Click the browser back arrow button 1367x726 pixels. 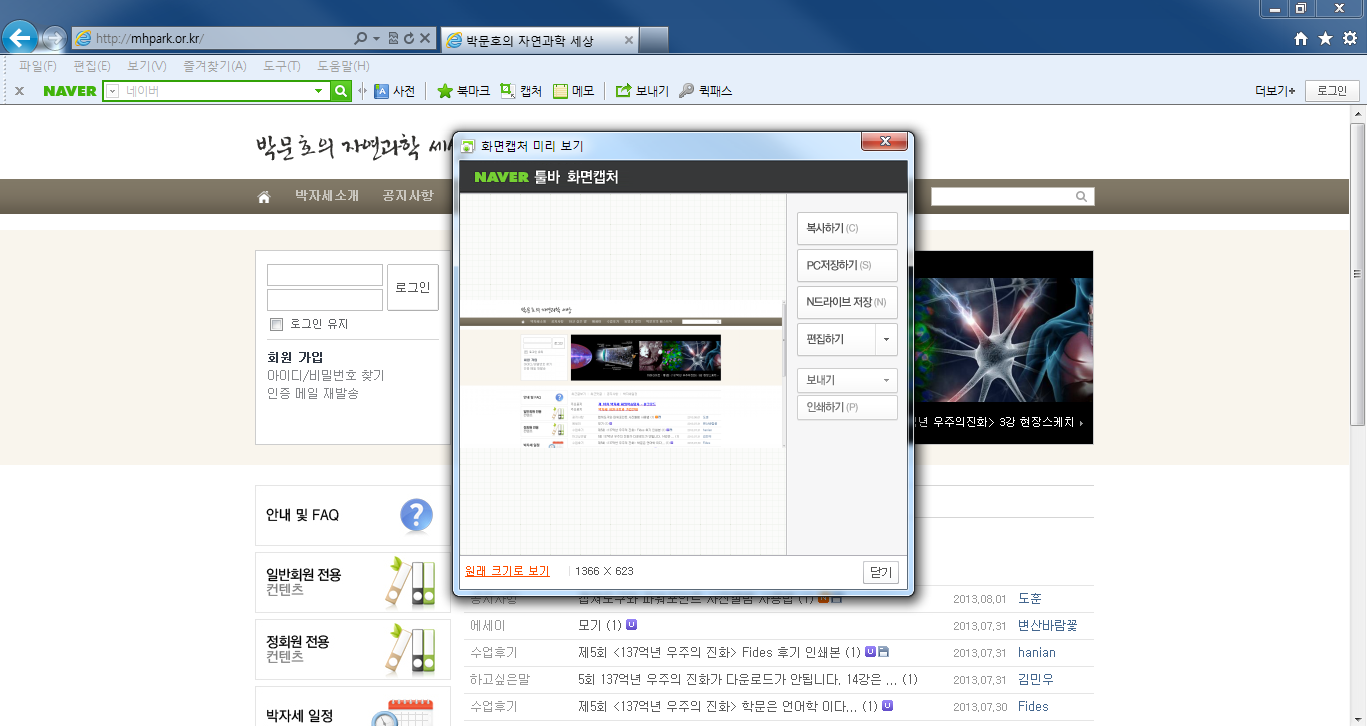point(20,38)
